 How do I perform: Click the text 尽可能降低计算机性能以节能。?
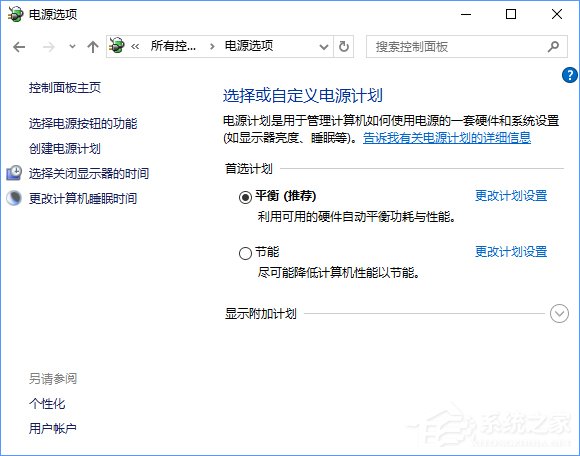click(x=338, y=273)
